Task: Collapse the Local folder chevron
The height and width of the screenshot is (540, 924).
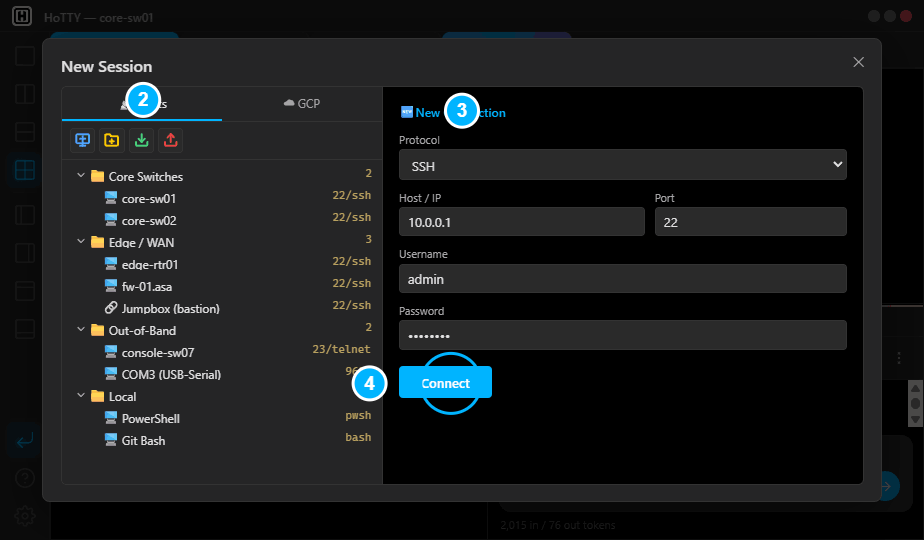Action: (81, 396)
